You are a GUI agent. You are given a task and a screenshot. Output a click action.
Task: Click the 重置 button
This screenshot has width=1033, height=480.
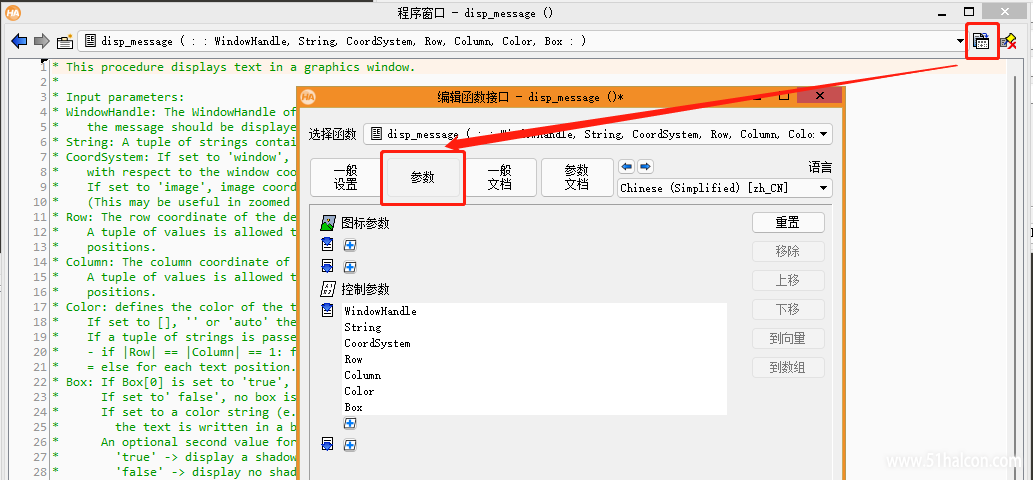(788, 223)
